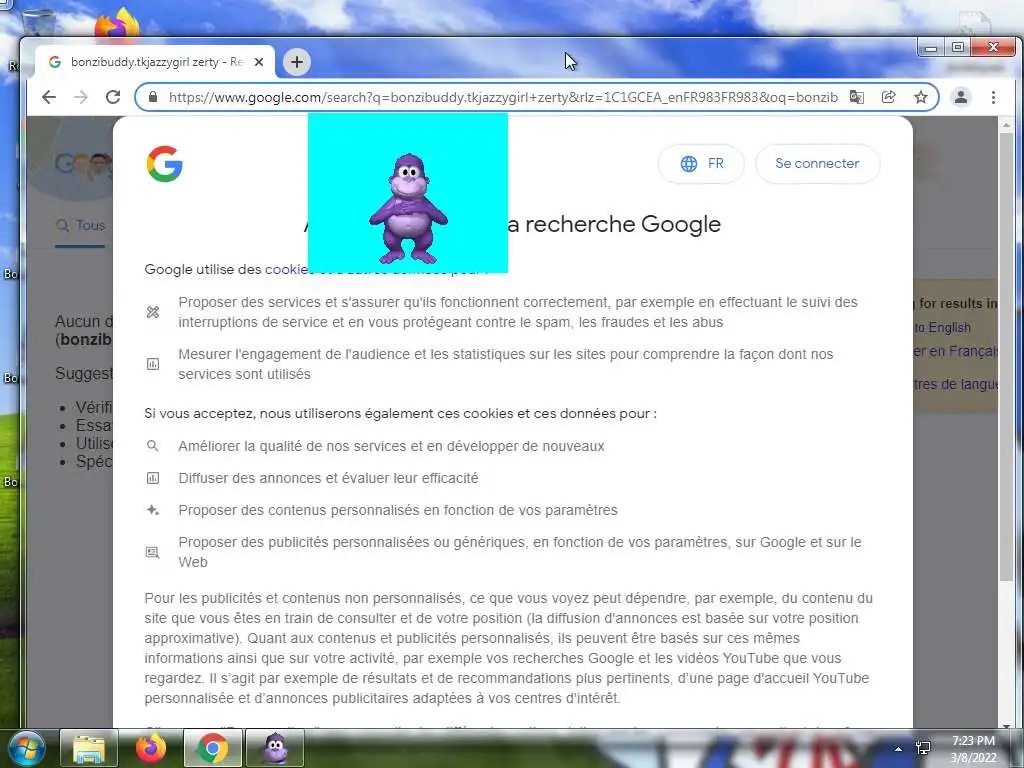
Task: Click chart icon beside 'Diffuser des annonces'
Action: (x=153, y=478)
